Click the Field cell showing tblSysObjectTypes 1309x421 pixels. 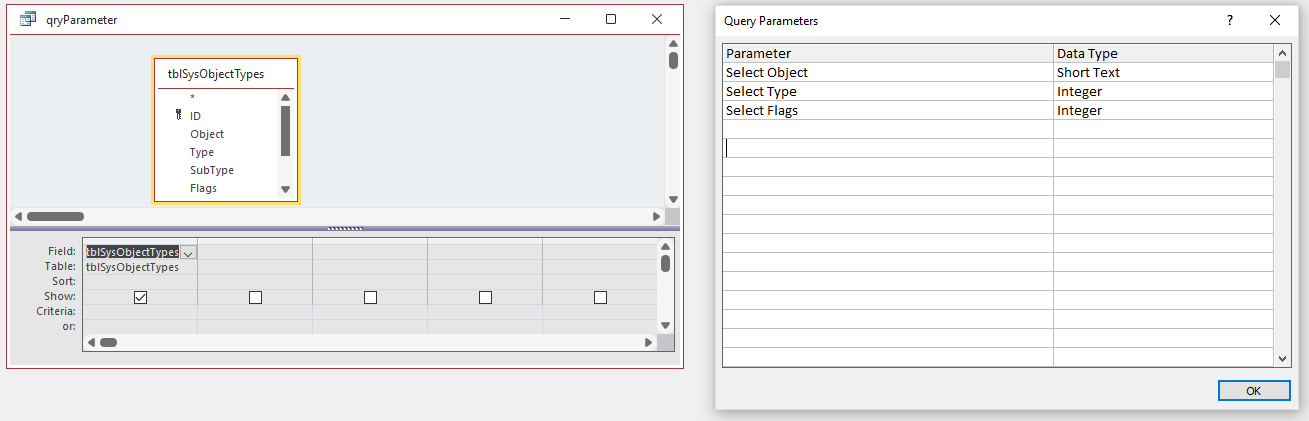click(133, 253)
